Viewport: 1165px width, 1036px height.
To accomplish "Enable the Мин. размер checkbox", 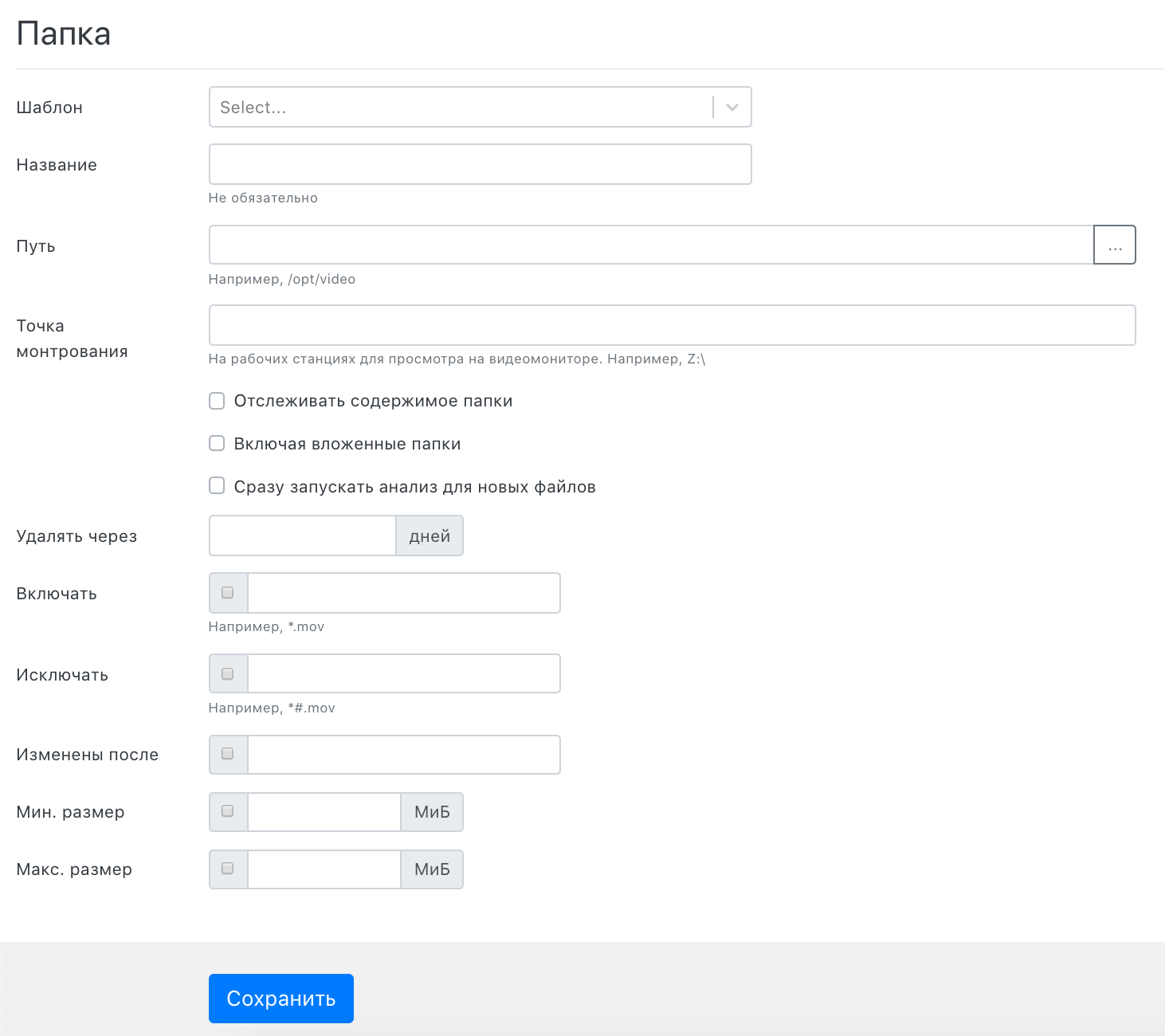I will click(228, 811).
